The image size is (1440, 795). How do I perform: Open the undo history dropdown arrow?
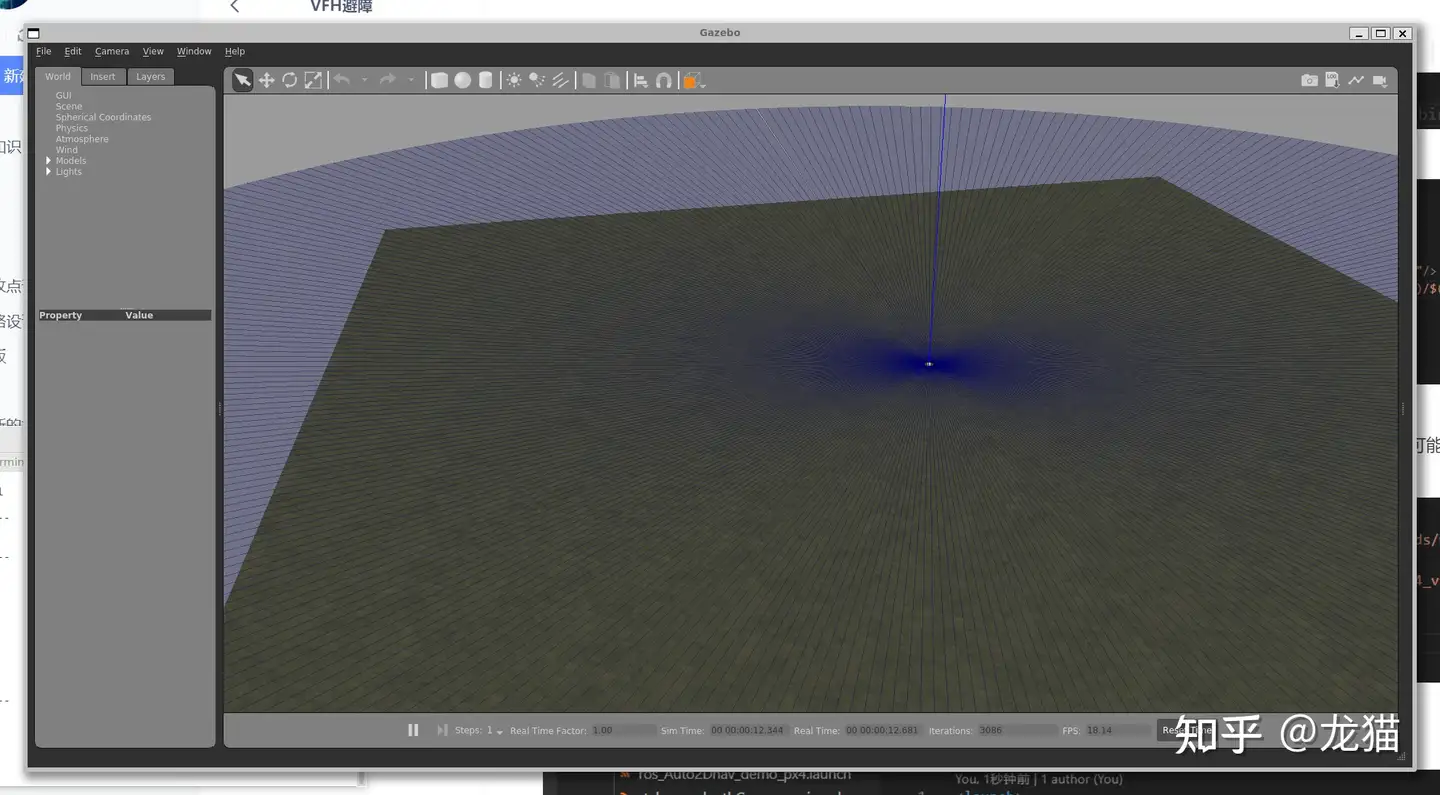tap(365, 80)
